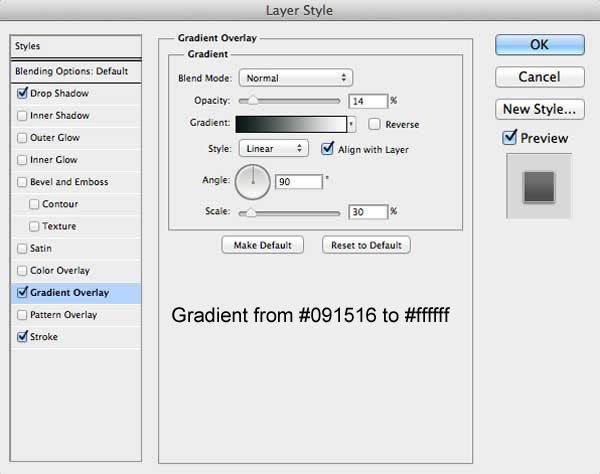600x474 pixels.
Task: Click the New Style... button
Action: [x=540, y=109]
